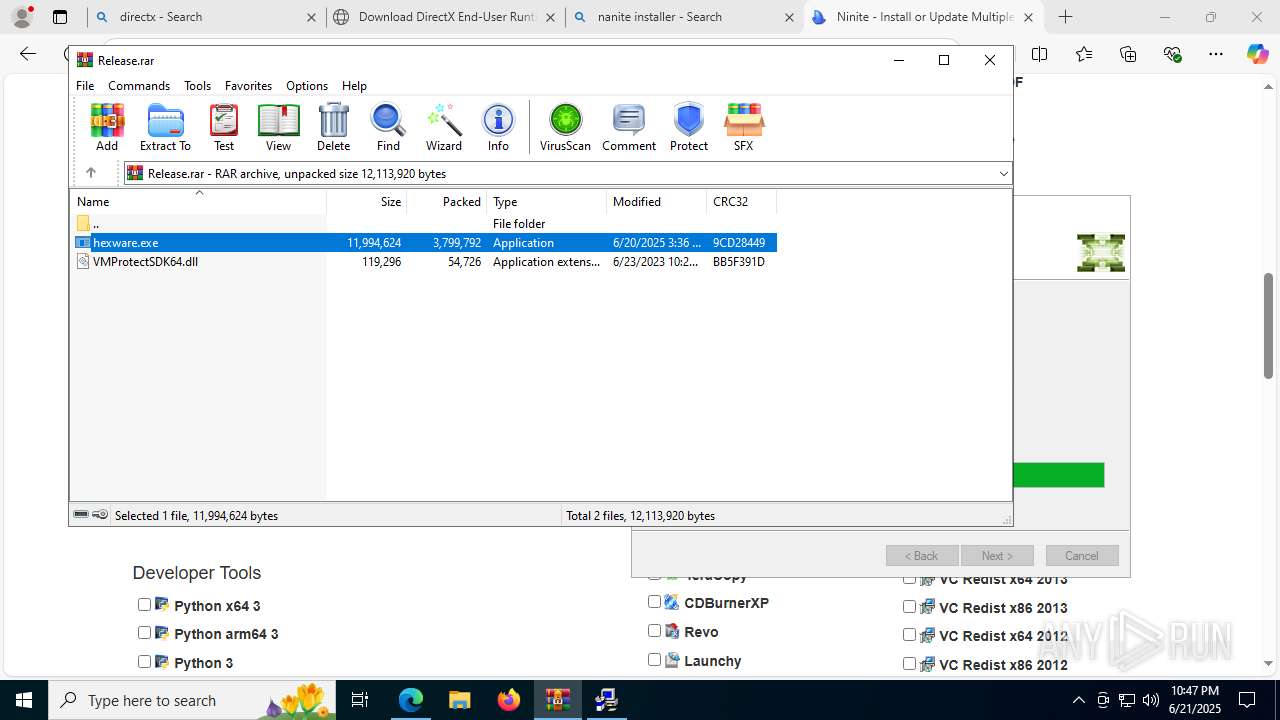Sort by CRC32 column header
1280x720 pixels.
pos(742,201)
